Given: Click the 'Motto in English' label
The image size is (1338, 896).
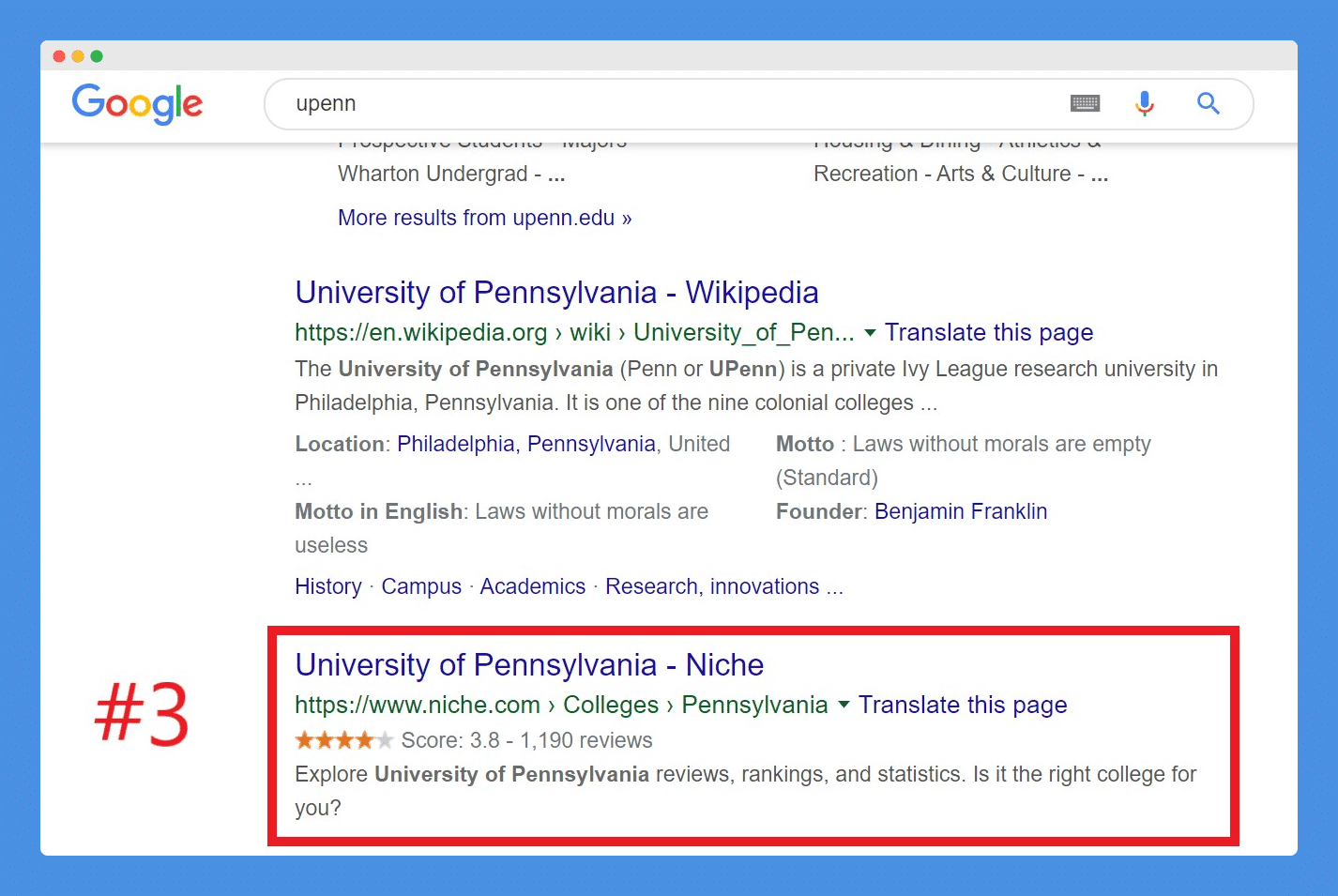Looking at the screenshot, I should point(379,511).
